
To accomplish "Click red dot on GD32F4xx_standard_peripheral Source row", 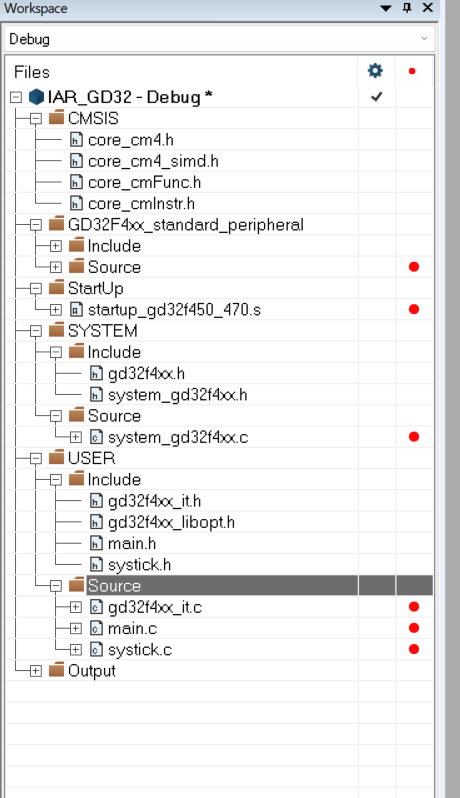I will 414,267.
